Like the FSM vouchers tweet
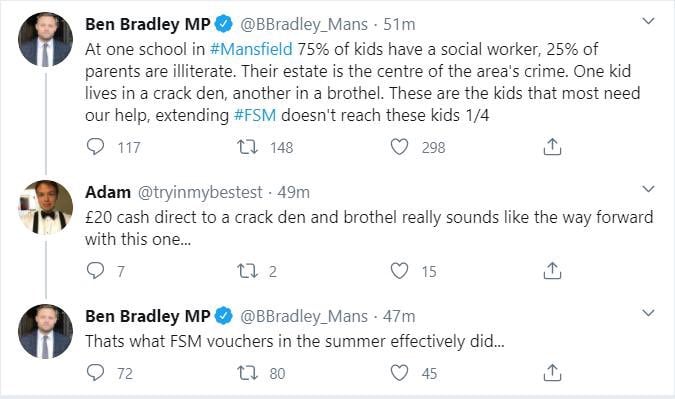Screen dimensions: 675x399 399,373
